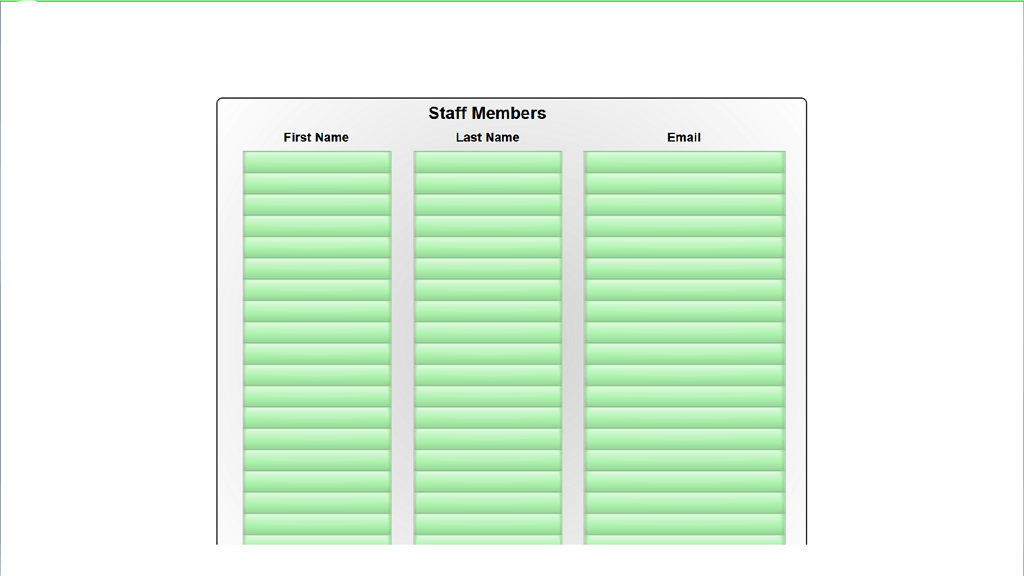1024x576 pixels.
Task: Click the Last Name column header
Action: point(487,137)
